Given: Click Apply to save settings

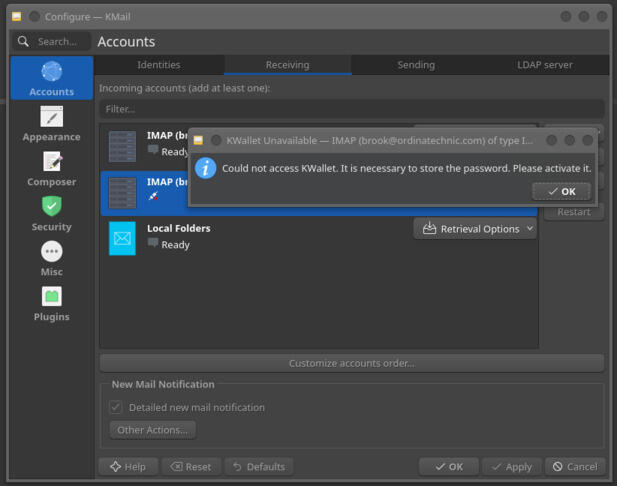Looking at the screenshot, I should pyautogui.click(x=512, y=467).
